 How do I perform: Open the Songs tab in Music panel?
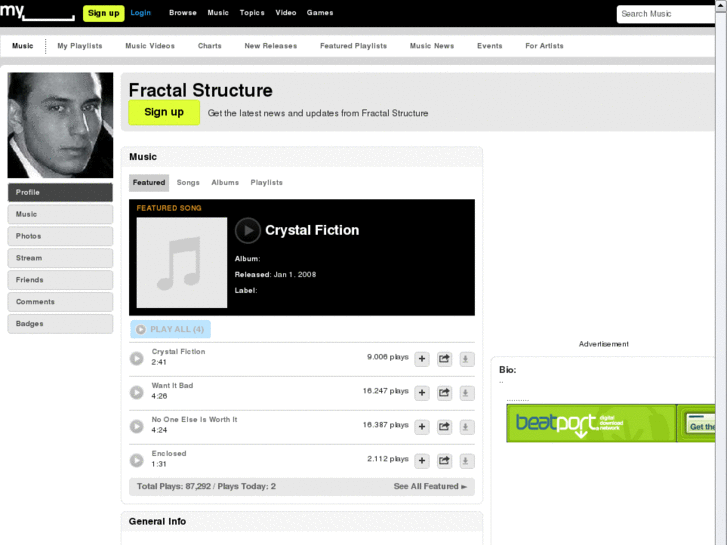(188, 183)
